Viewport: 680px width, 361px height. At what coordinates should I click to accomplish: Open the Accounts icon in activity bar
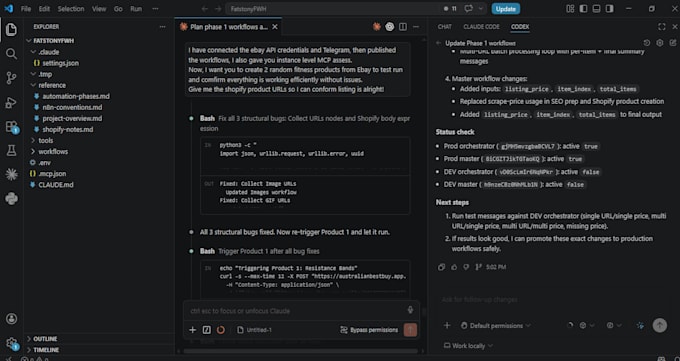[x=11, y=319]
